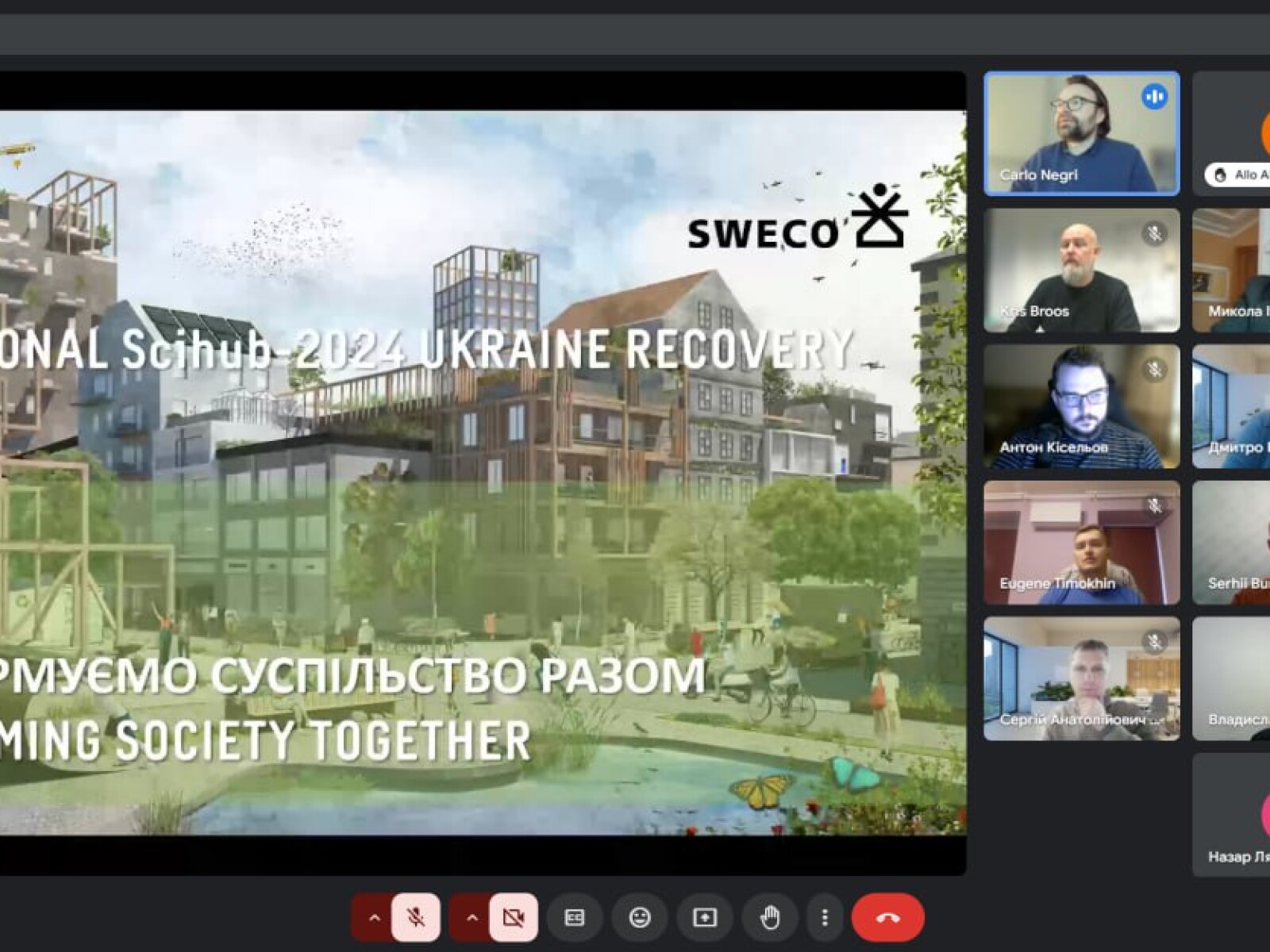Screen dimensions: 1270x952
Task: Click the name label 'Carlo Negri'
Action: pos(1038,175)
